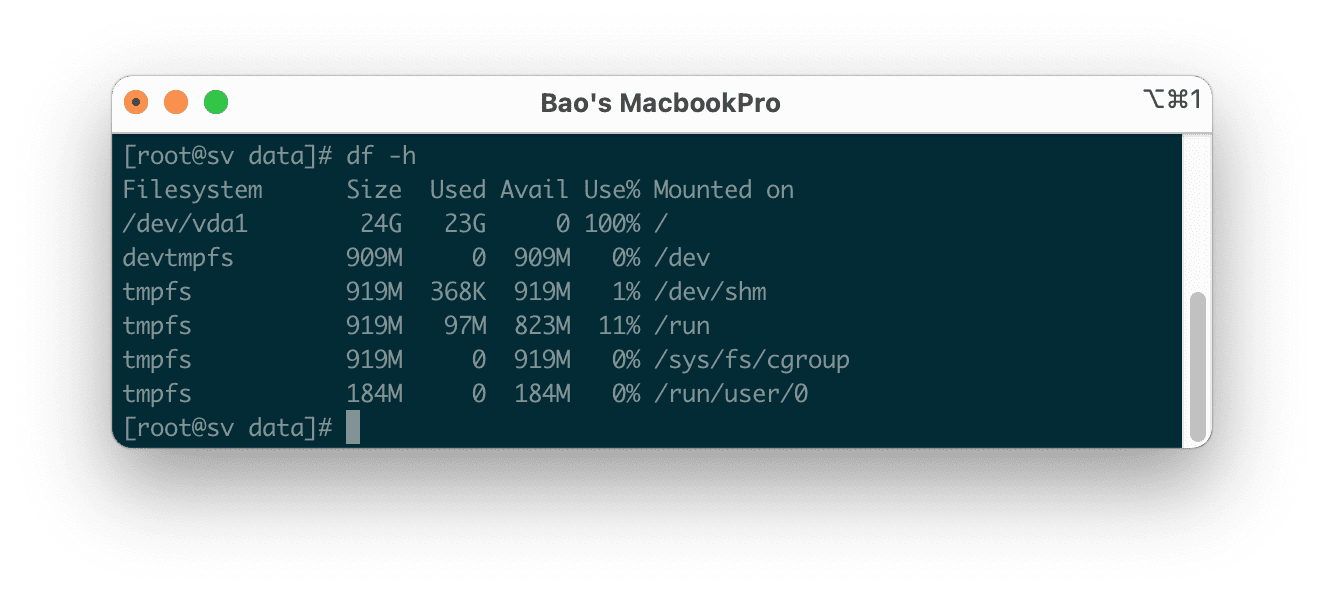Click the /run/user/0 mount point text

pos(731,393)
